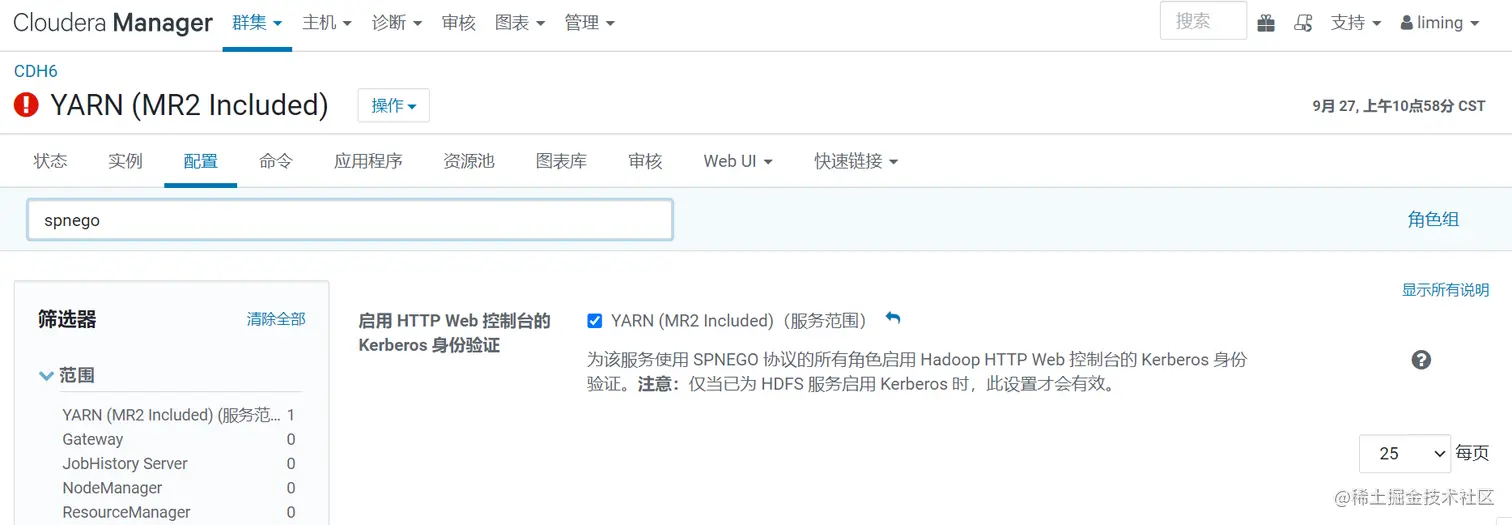Click the red YARN health error icon
1512x525 pixels.
pyautogui.click(x=26, y=105)
